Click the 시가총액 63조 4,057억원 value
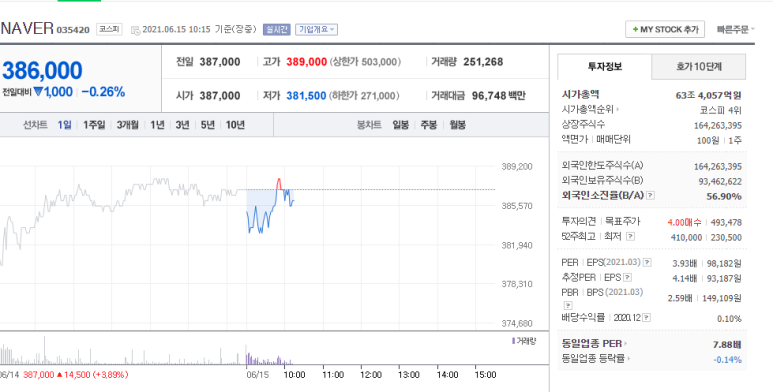Viewport: 773px width, 392px height. (708, 95)
